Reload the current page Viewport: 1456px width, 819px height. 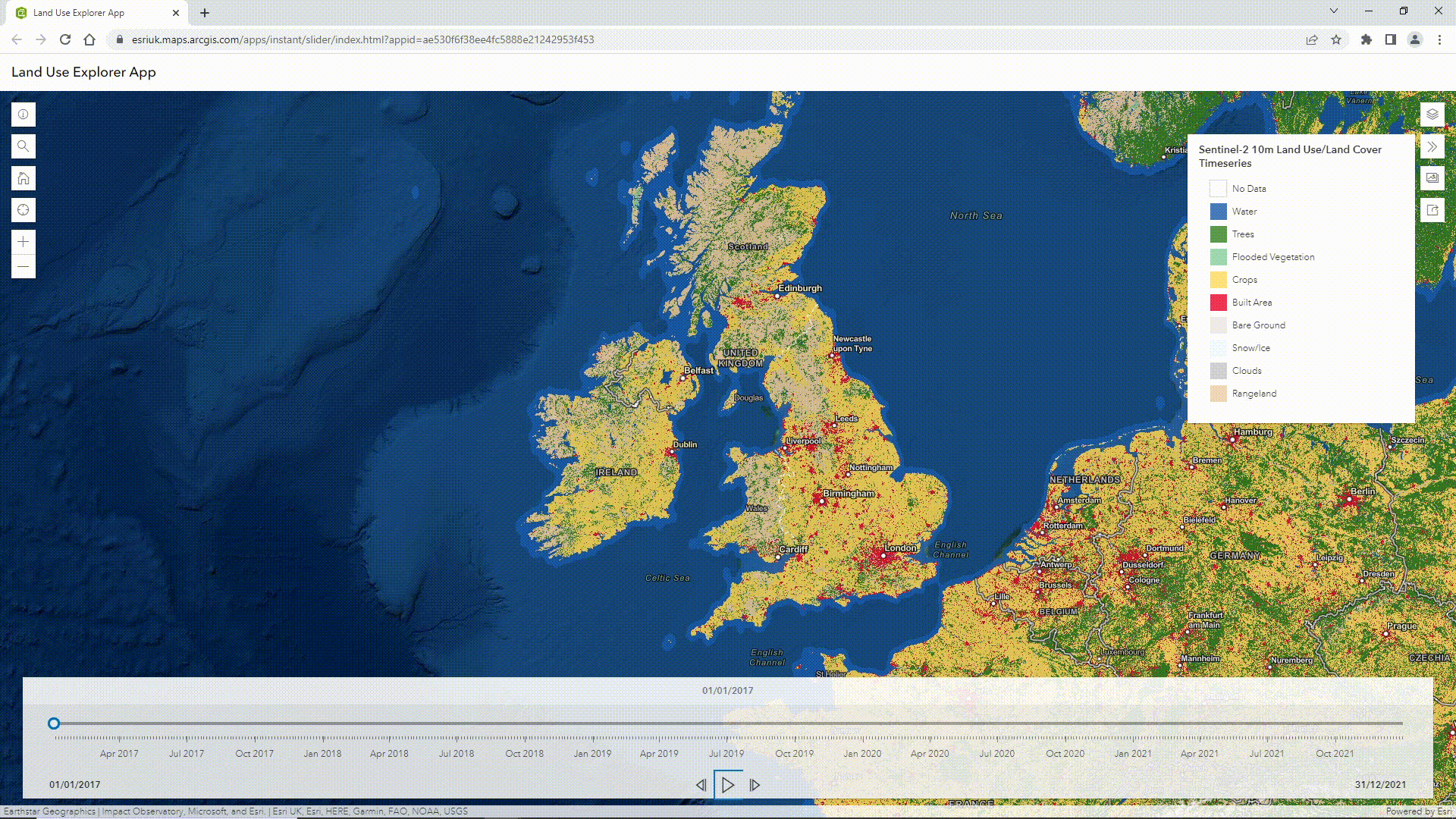point(65,39)
